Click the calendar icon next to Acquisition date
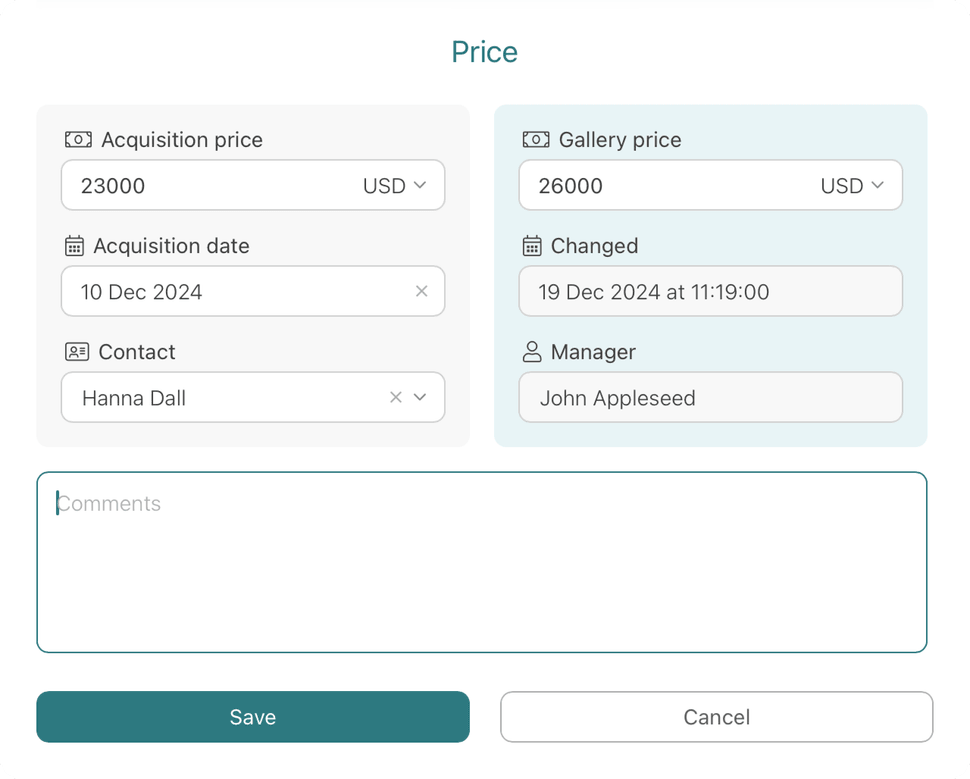 click(x=74, y=246)
